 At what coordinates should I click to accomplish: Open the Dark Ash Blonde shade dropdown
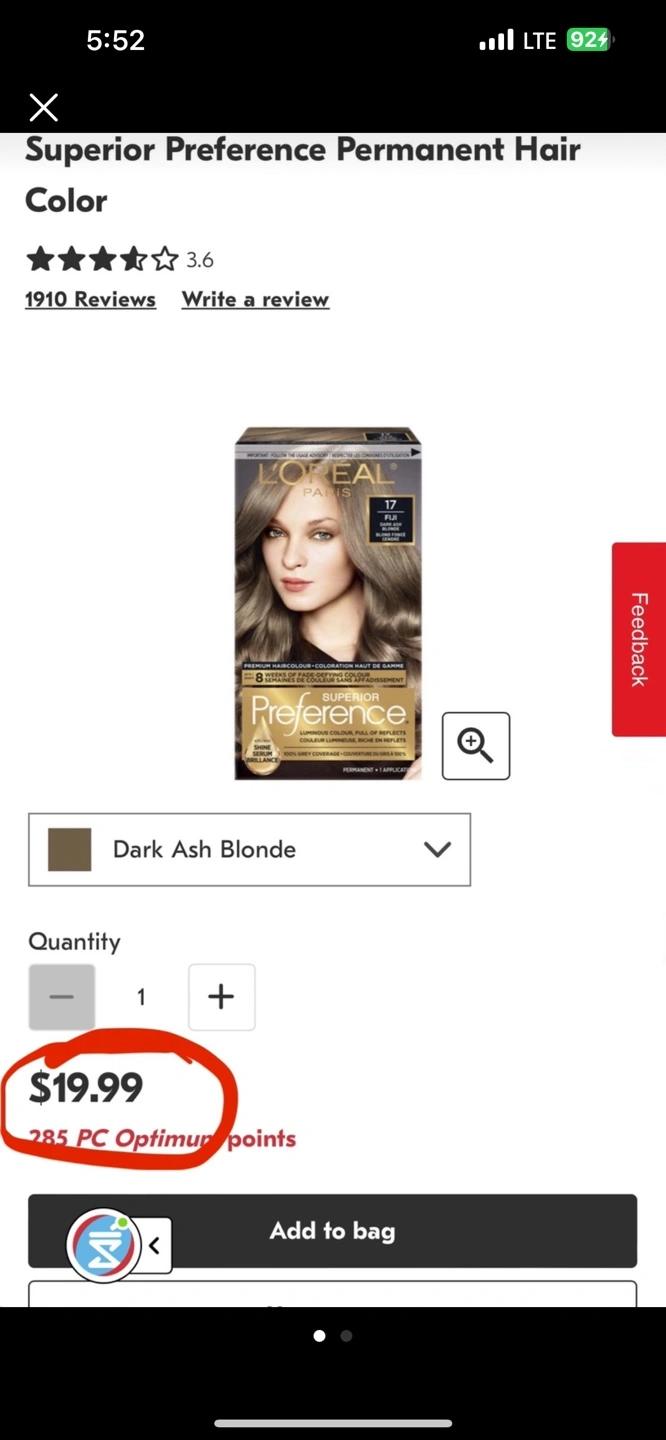point(249,849)
